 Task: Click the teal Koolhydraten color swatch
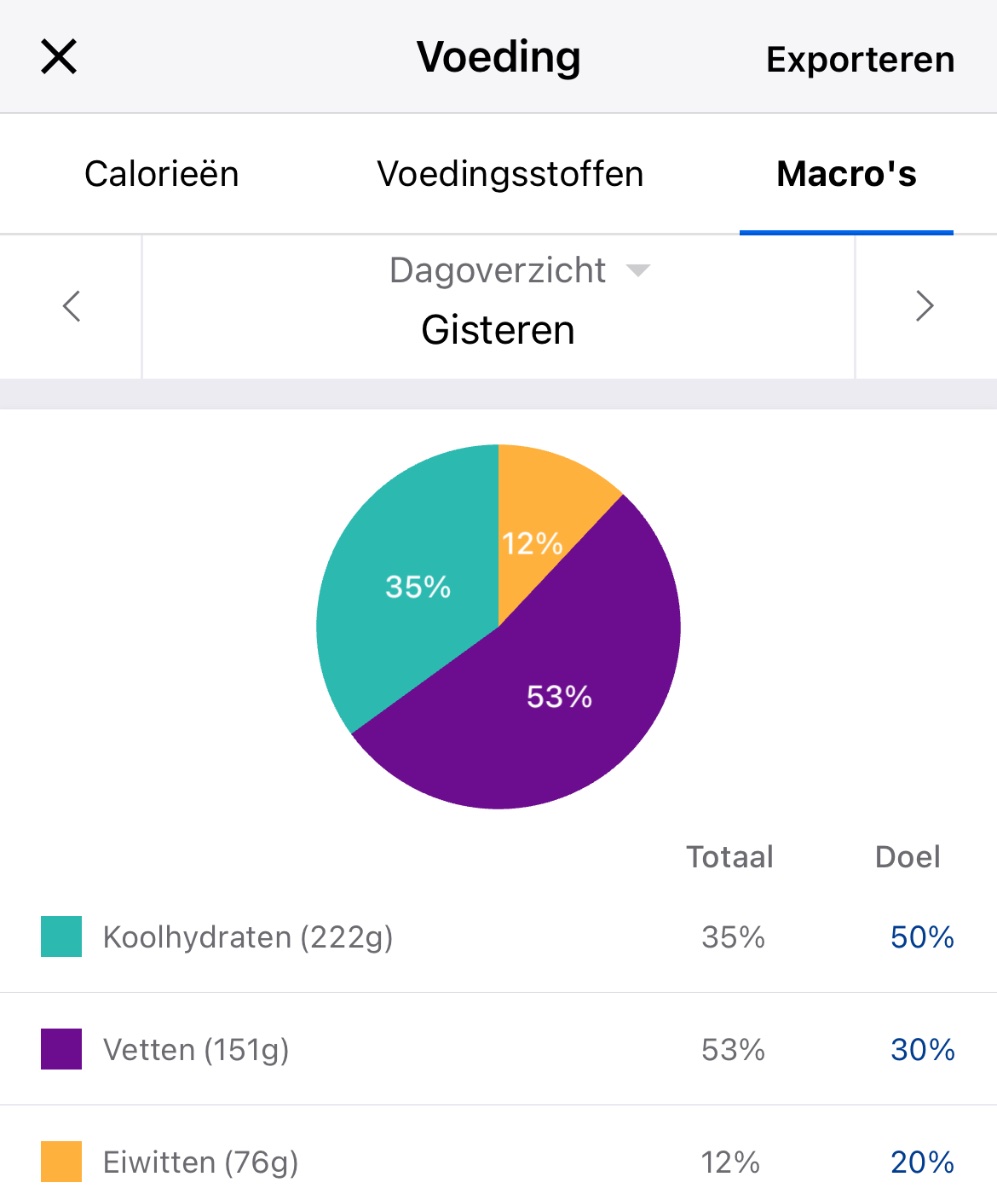tap(61, 937)
